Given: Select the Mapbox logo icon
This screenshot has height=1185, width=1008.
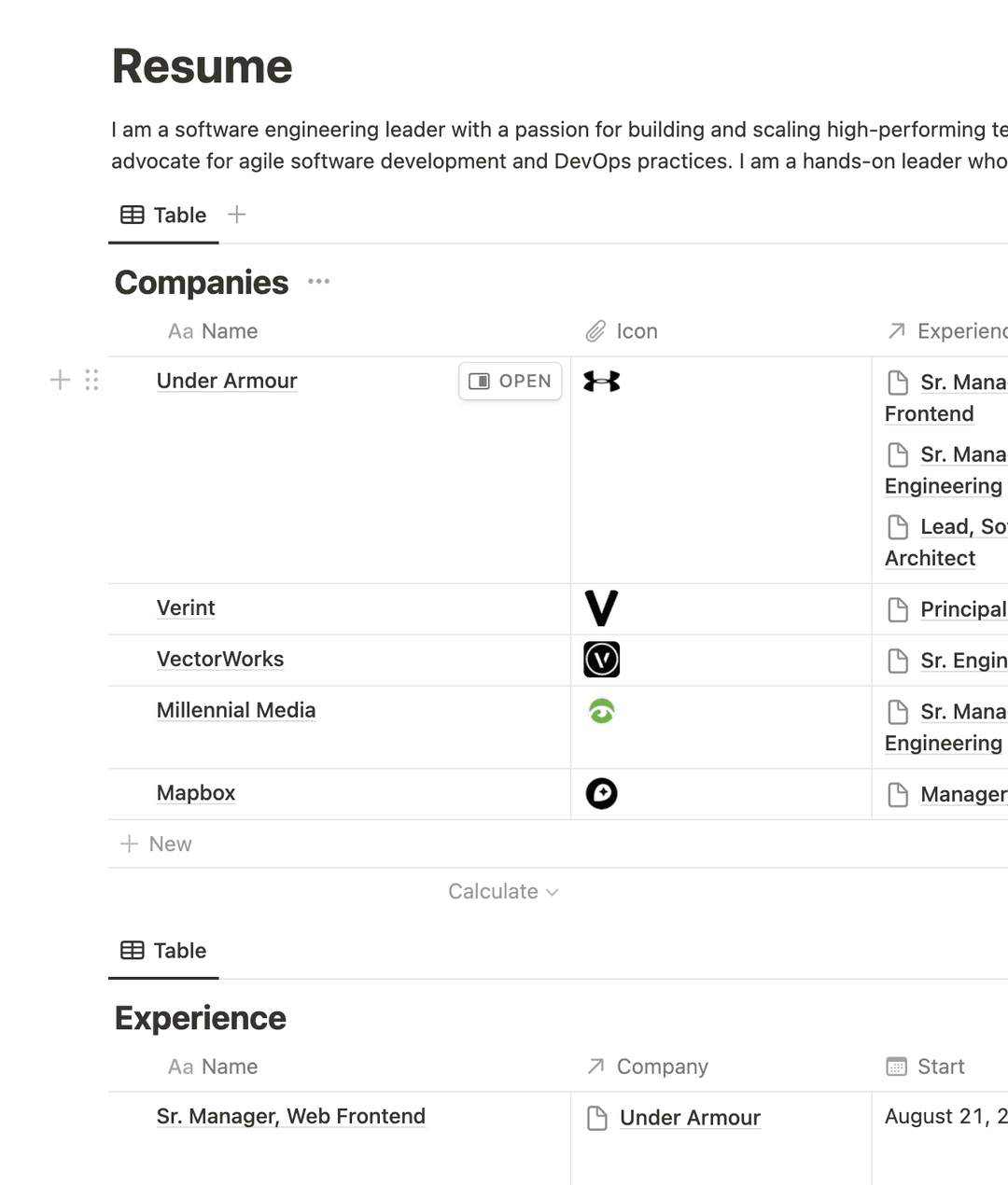Looking at the screenshot, I should click(x=602, y=794).
